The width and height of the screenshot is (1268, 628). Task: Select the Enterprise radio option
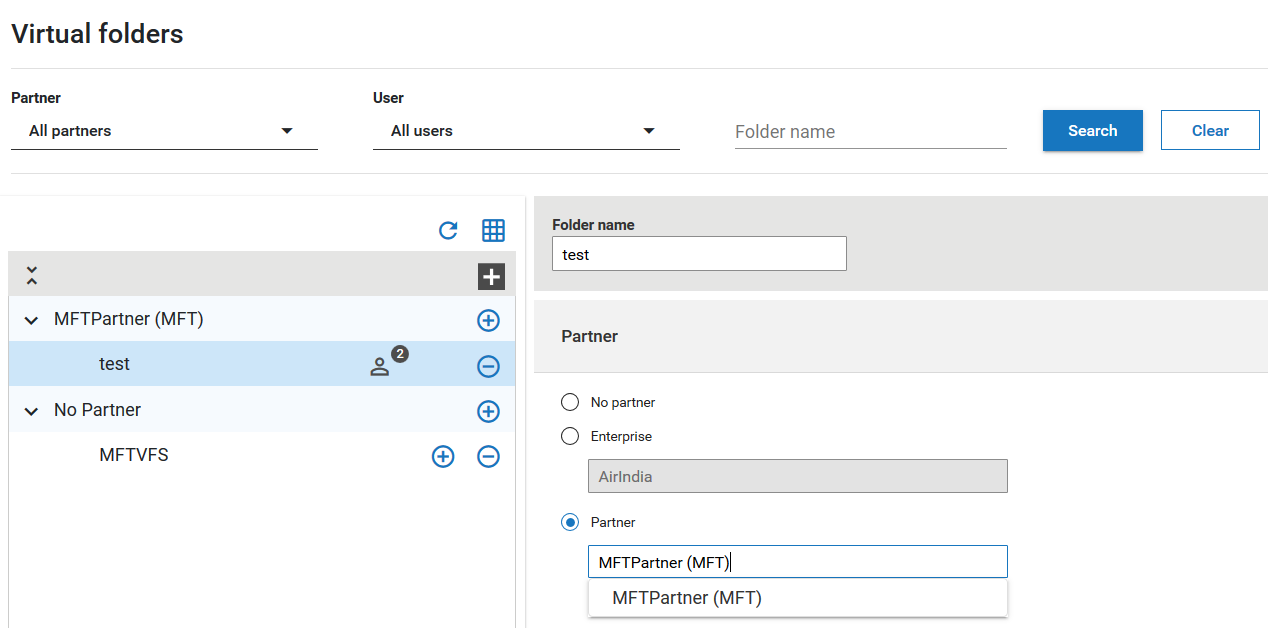tap(570, 436)
